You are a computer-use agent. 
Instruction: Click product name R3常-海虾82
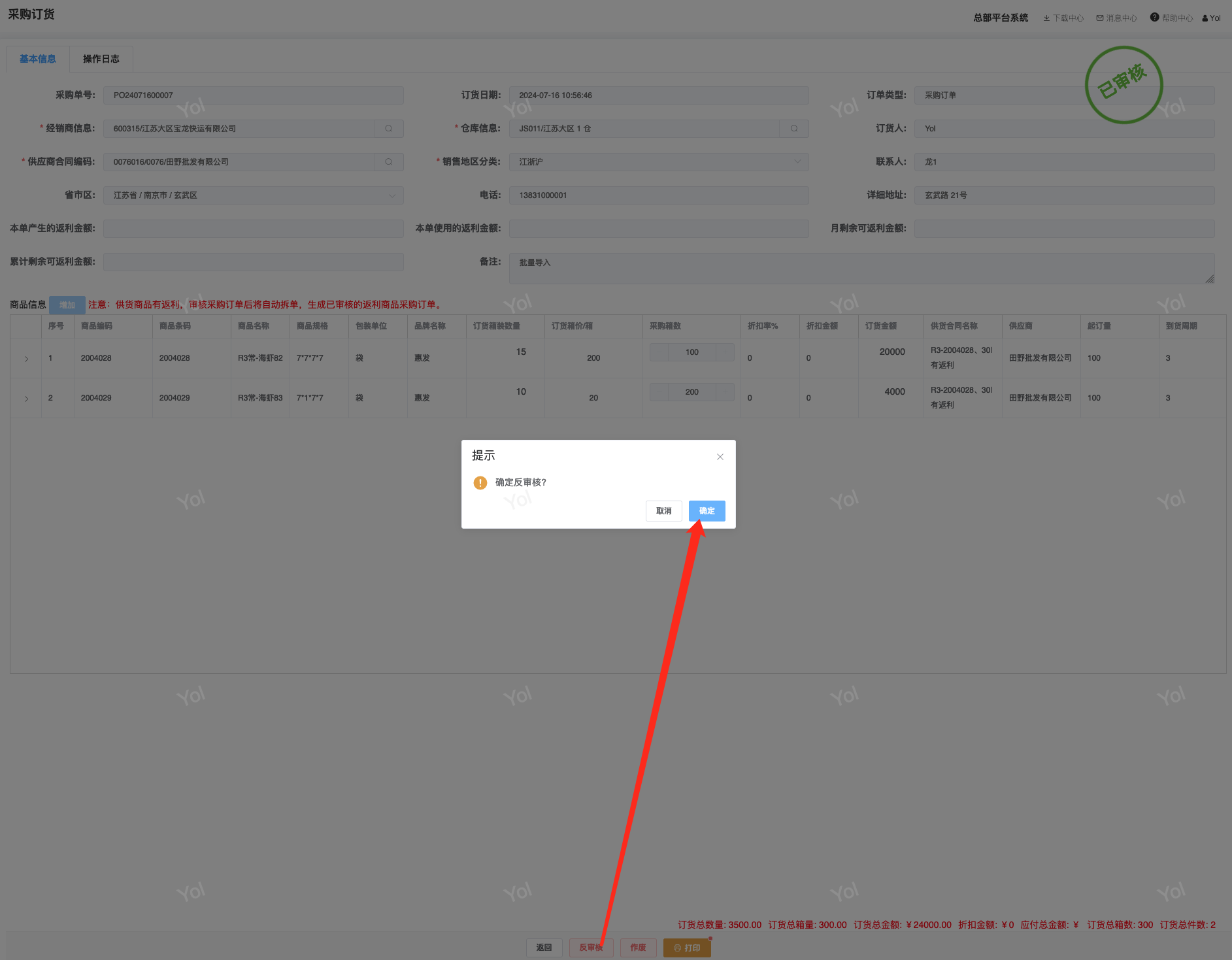coord(260,358)
